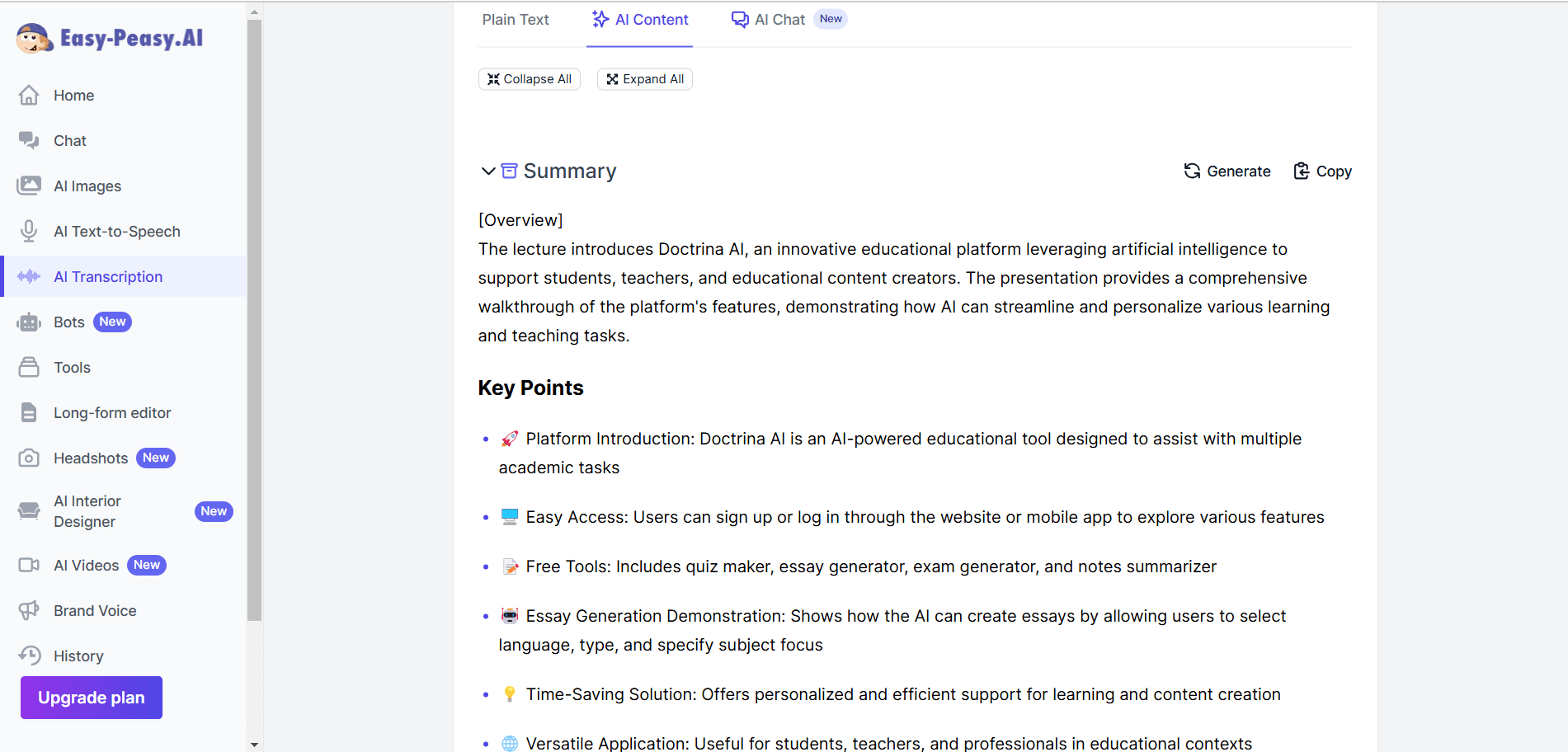Click the sidebar scrollbar down arrow
The width and height of the screenshot is (1568, 752).
[x=254, y=745]
